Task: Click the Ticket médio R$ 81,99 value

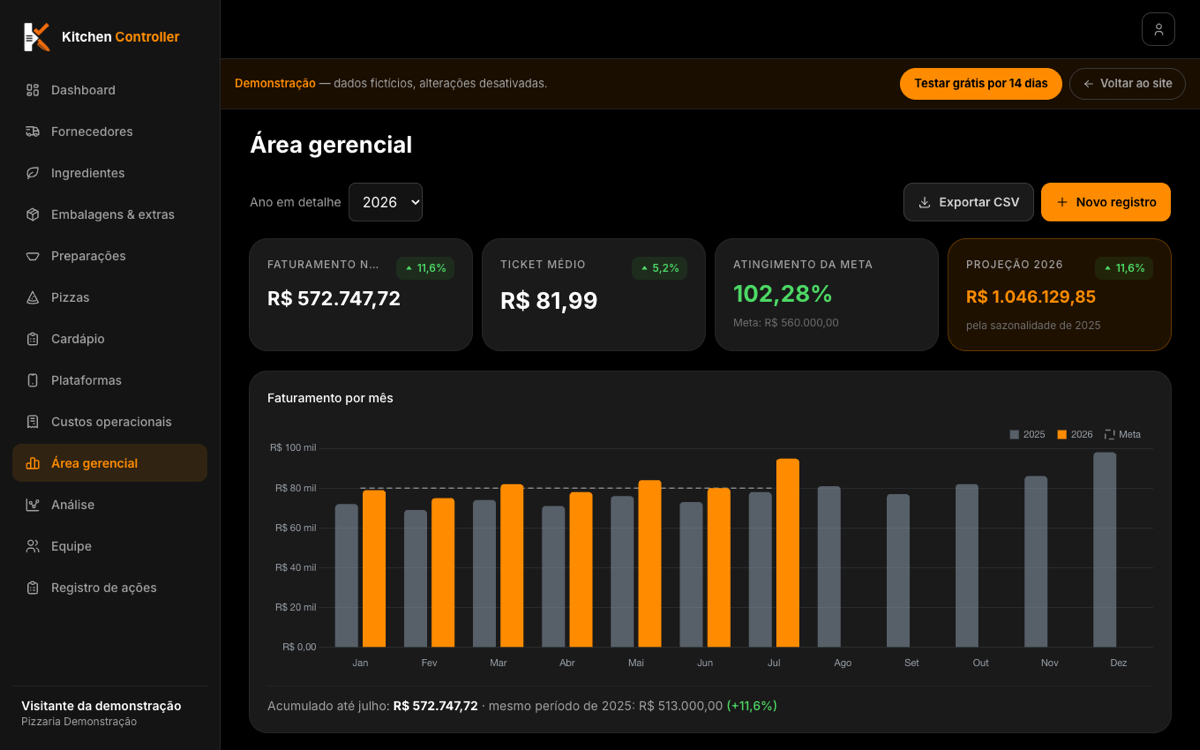Action: point(549,300)
